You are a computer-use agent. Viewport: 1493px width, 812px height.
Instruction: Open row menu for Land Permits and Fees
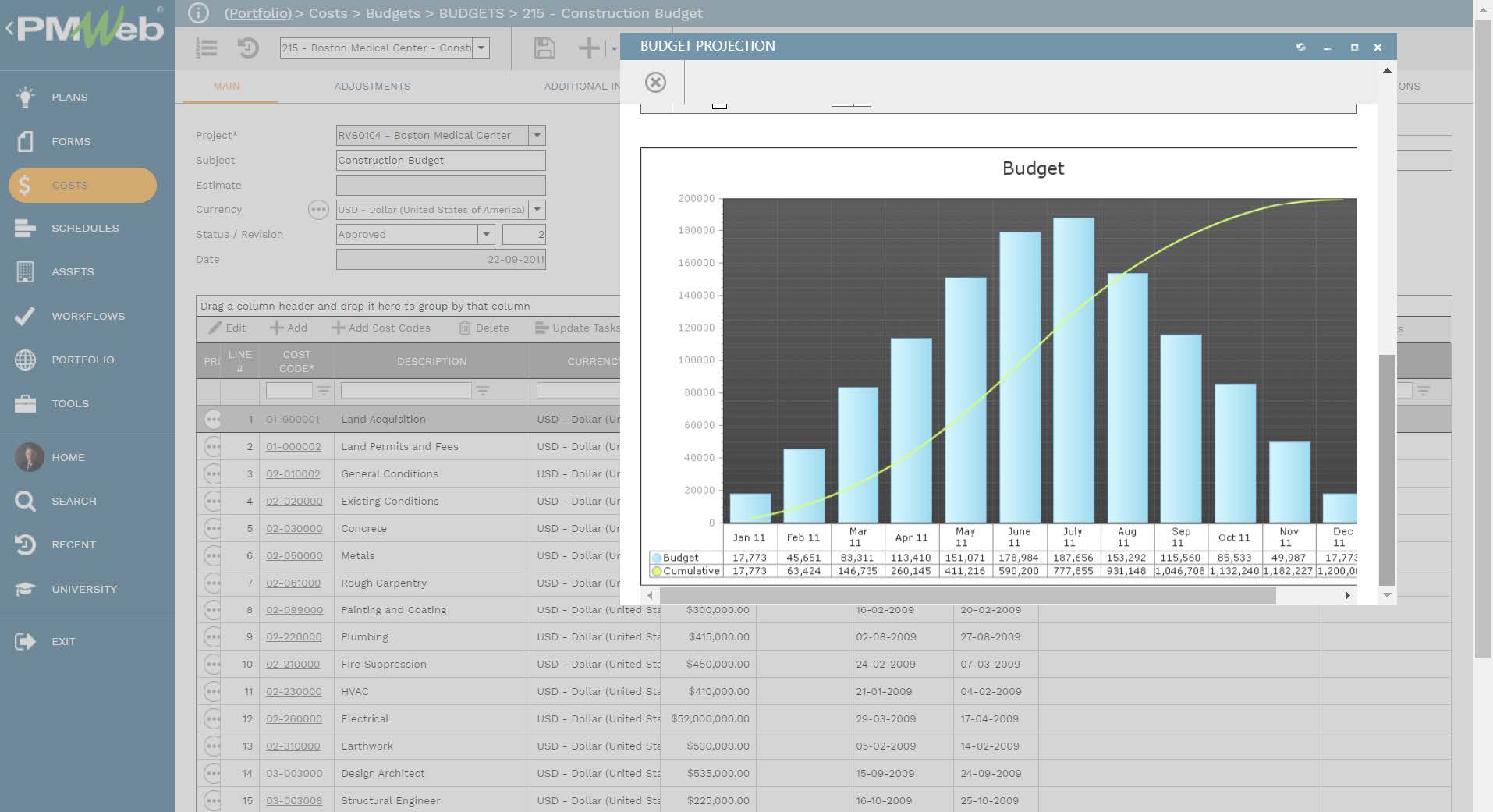pyautogui.click(x=212, y=447)
